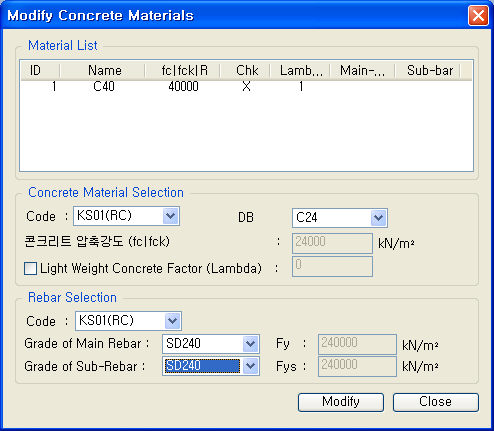Enable Light Weight Concrete Factor checkbox
494x431 pixels.
click(x=31, y=268)
